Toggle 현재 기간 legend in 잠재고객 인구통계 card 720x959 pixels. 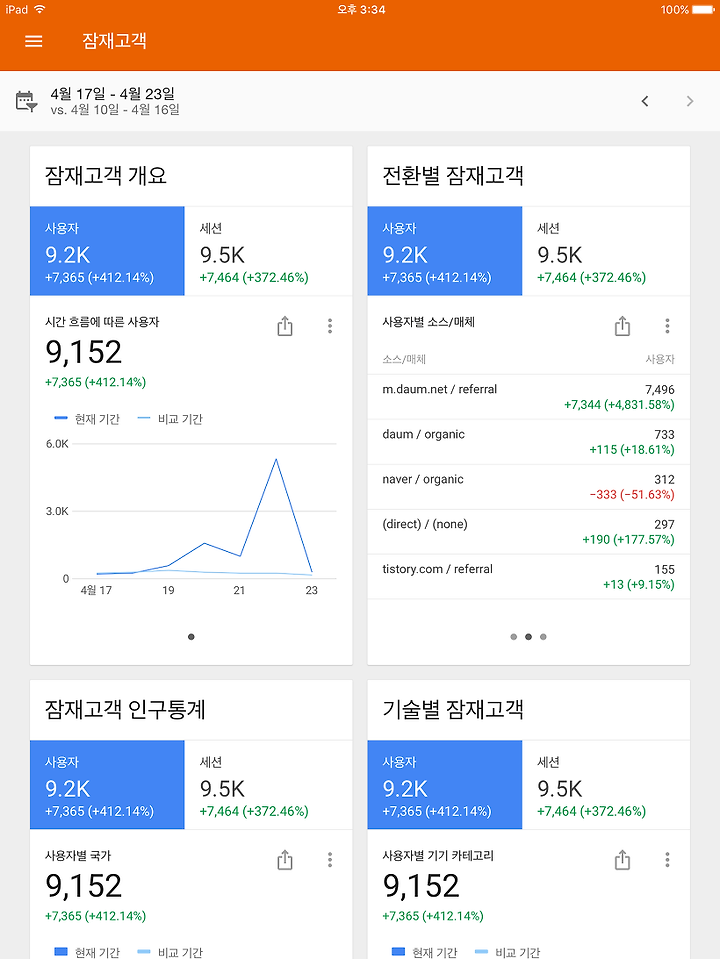coord(87,952)
